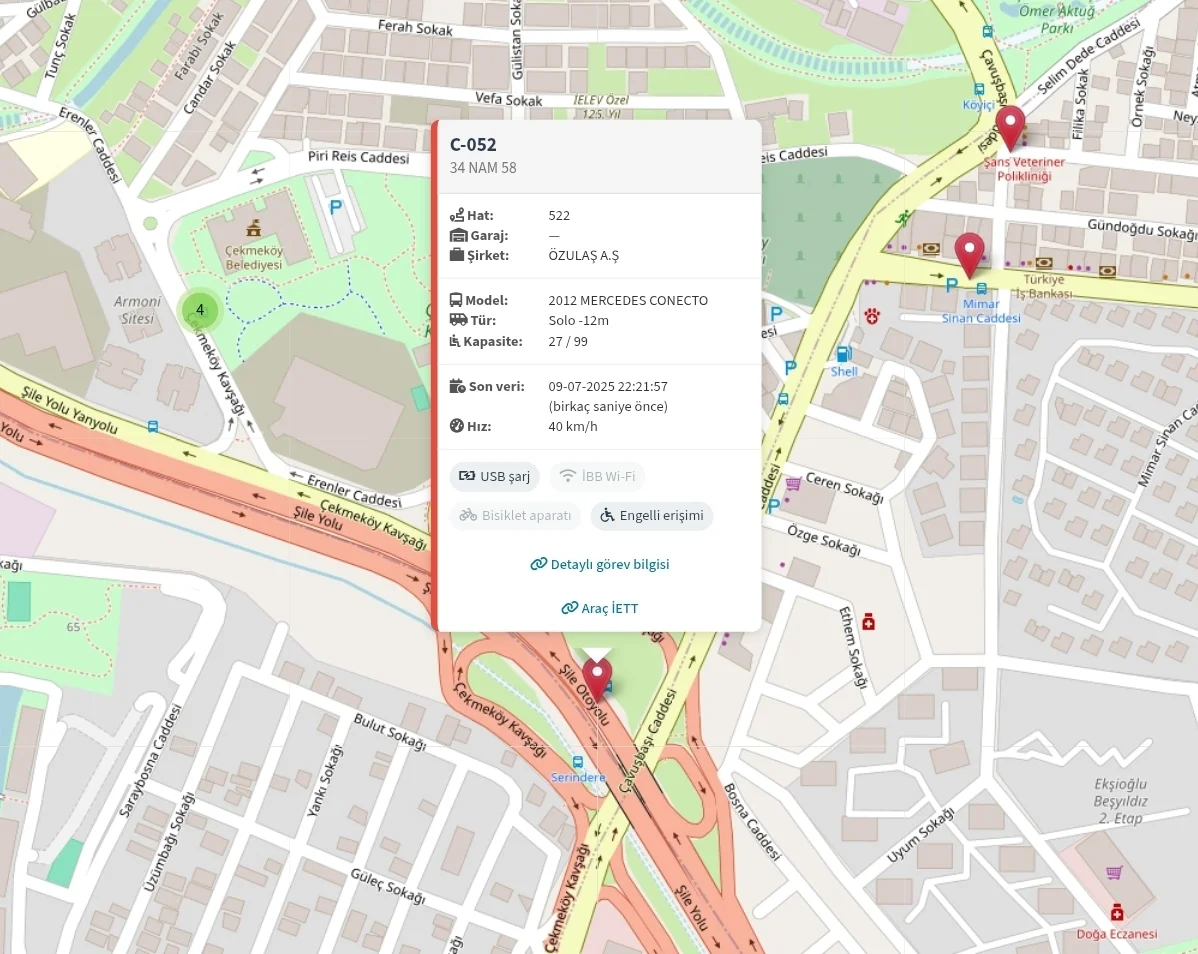Select the Doğa Eczanesi pharmacy icon
The image size is (1198, 954).
1116,913
